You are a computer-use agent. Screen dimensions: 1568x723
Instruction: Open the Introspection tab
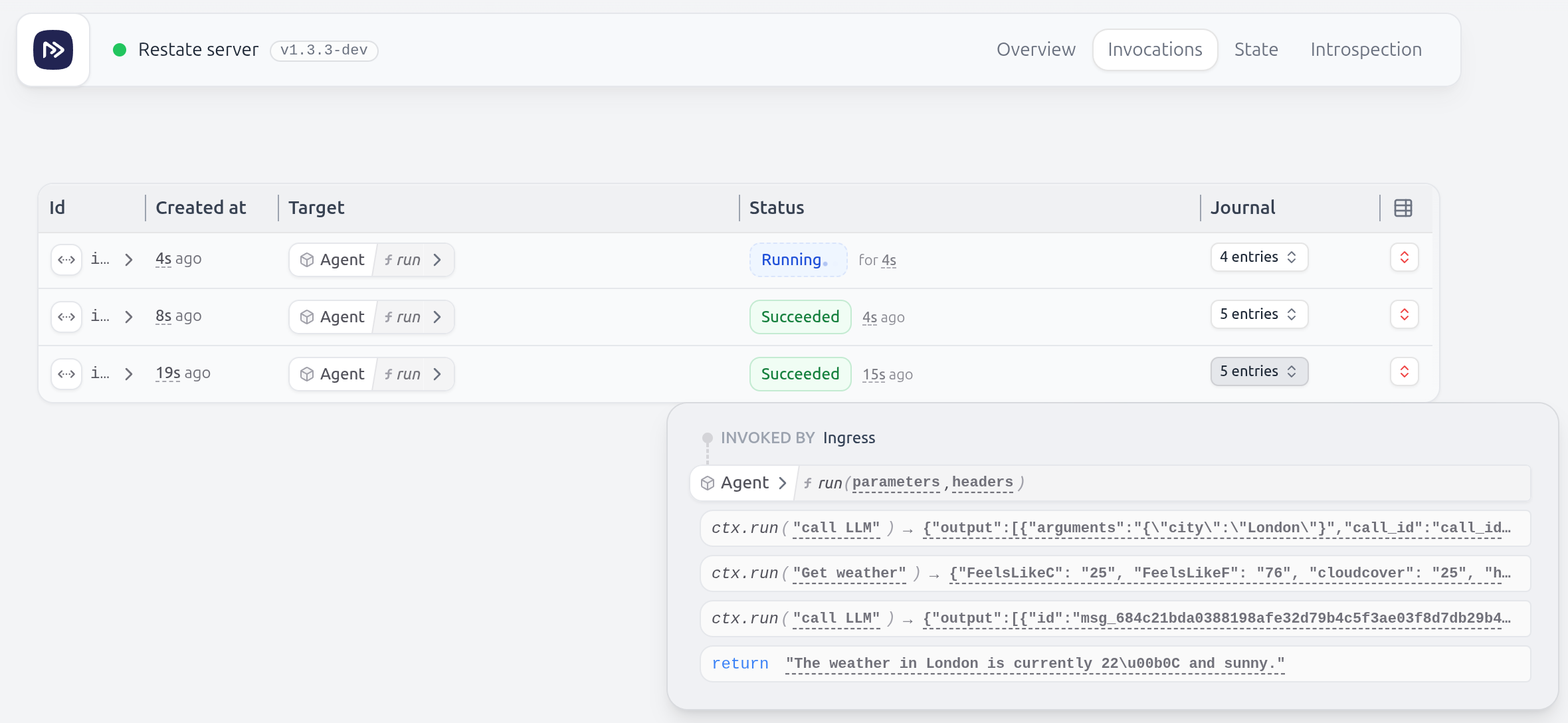(1365, 50)
